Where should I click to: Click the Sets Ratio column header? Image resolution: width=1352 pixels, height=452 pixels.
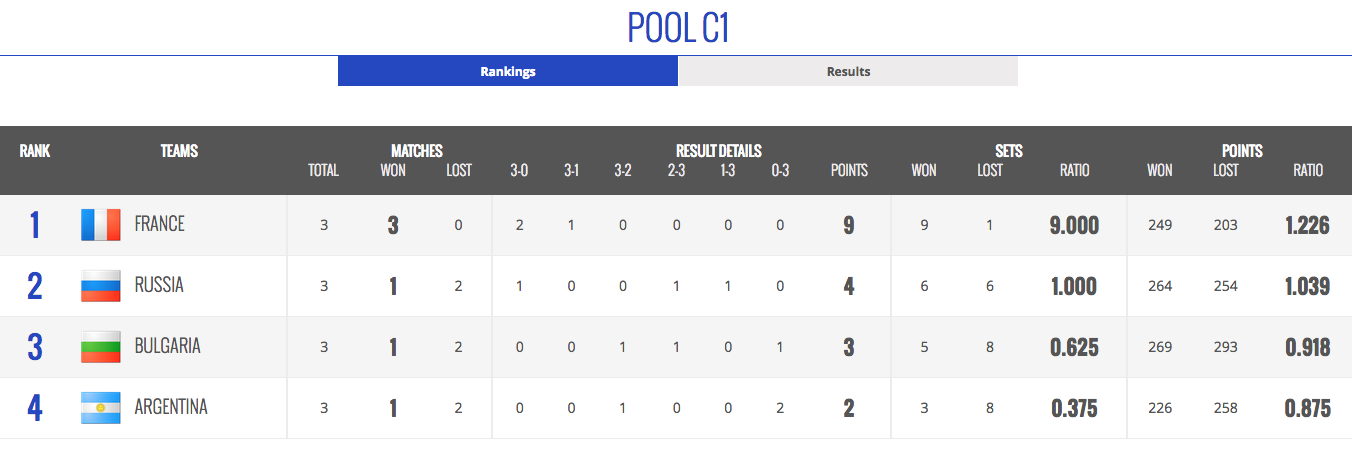[x=1074, y=170]
